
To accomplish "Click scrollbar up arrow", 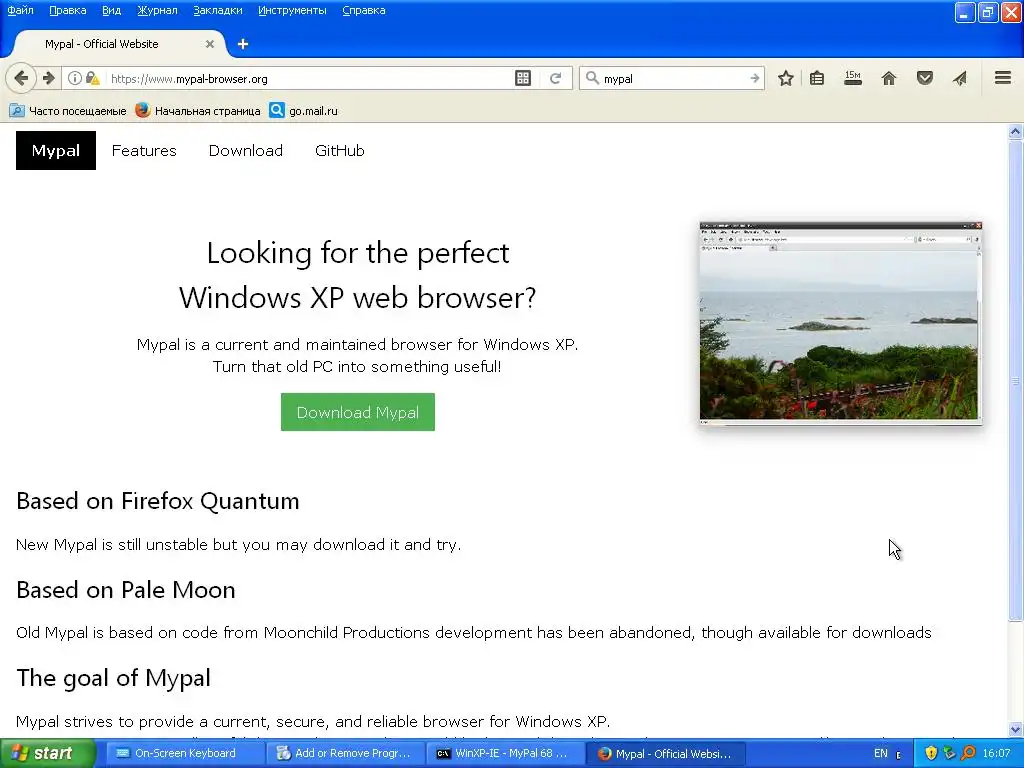I will [x=1015, y=131].
